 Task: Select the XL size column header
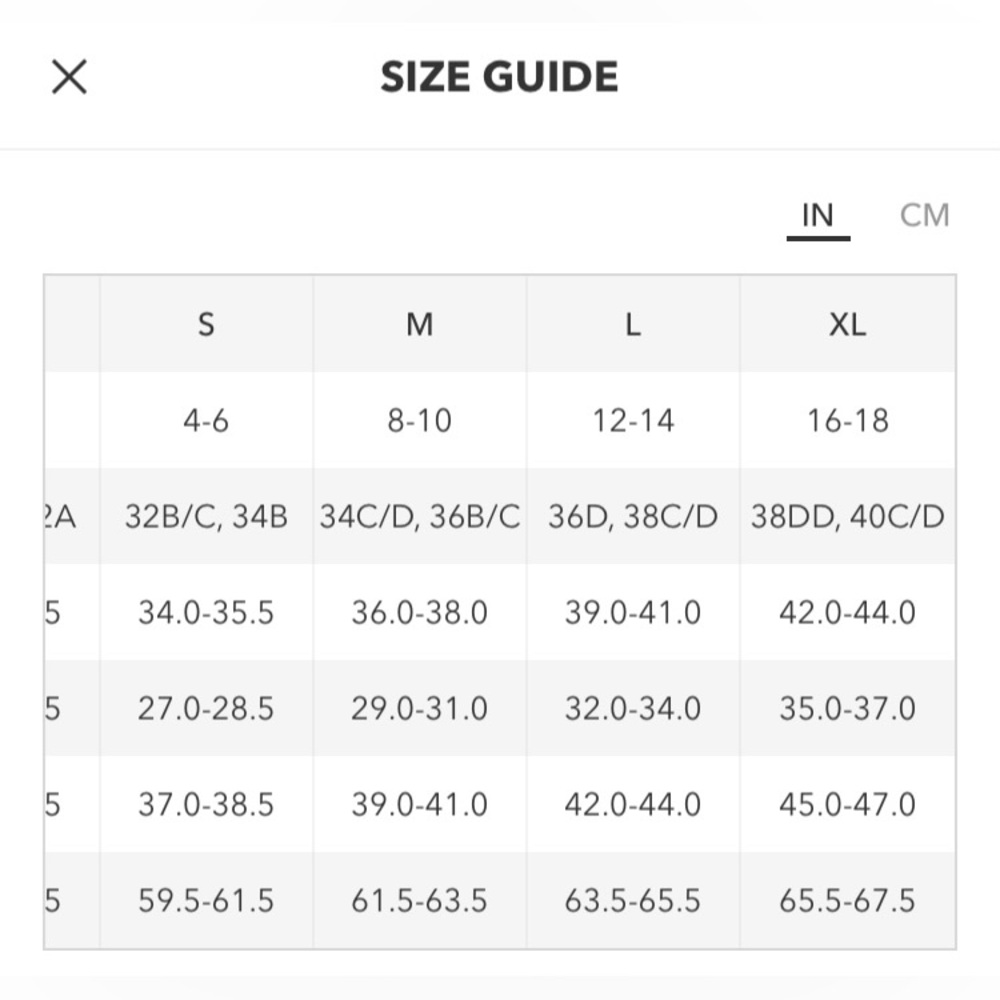pyautogui.click(x=847, y=324)
